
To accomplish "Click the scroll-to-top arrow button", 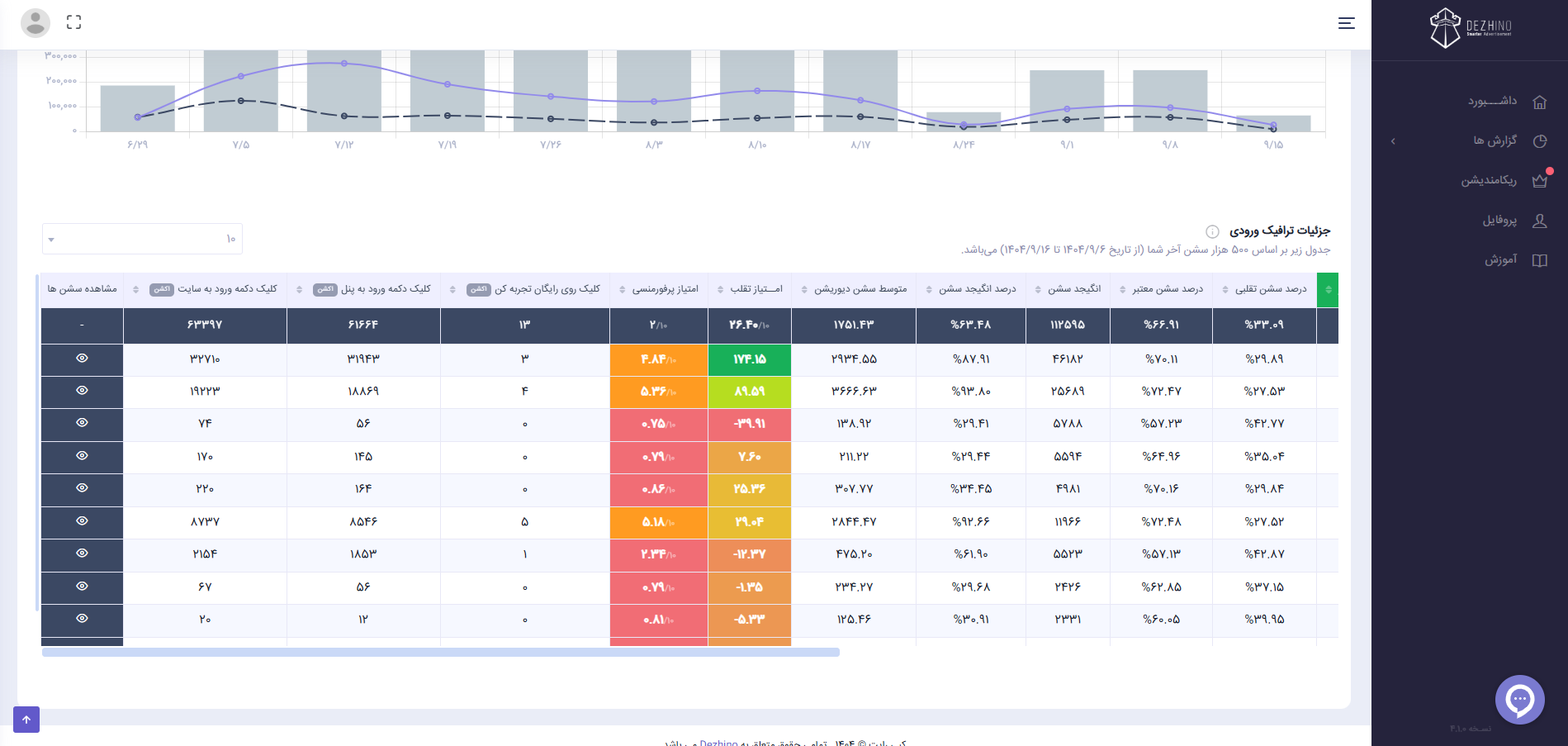I will (26, 720).
